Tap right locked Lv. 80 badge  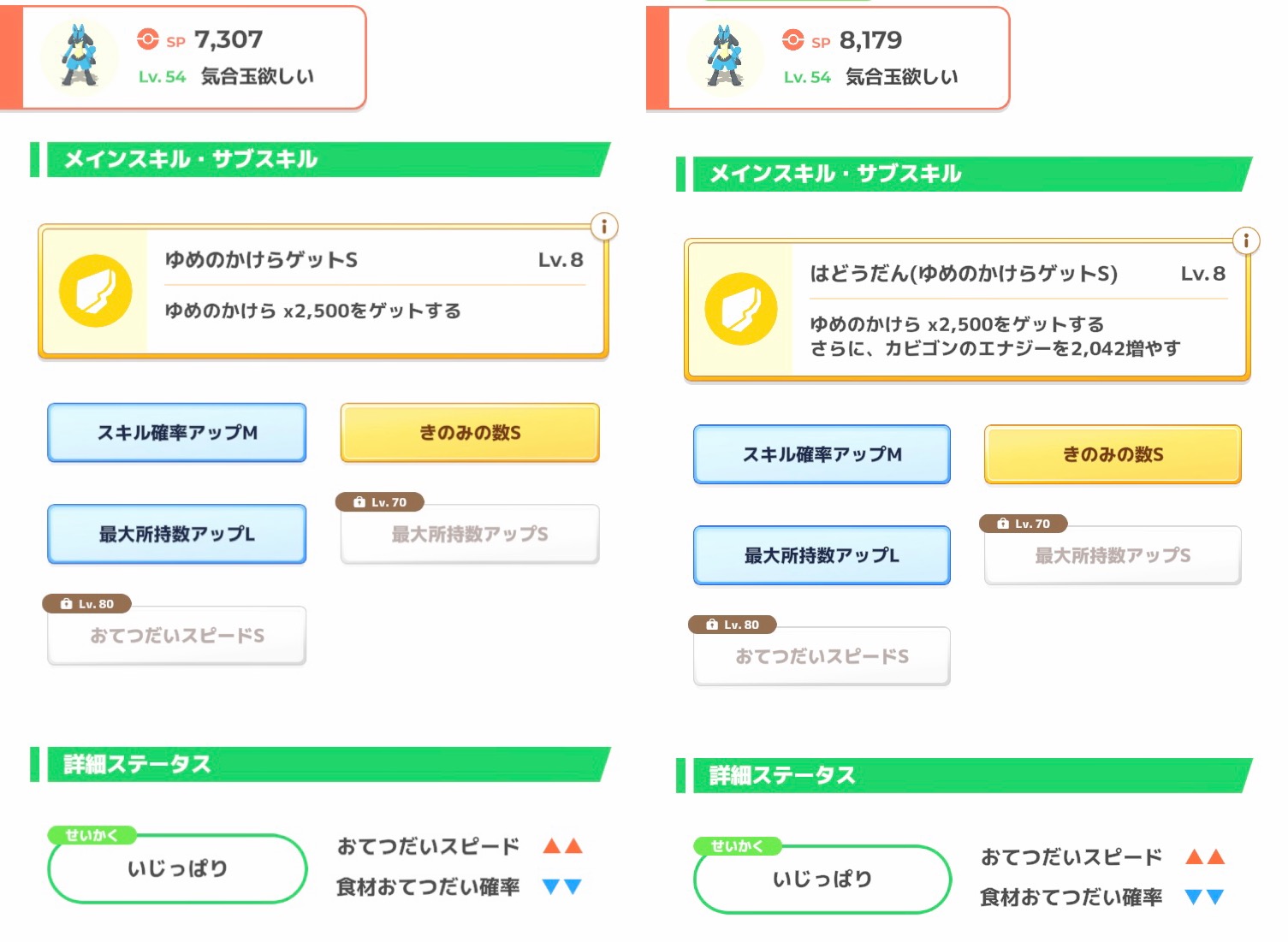[x=733, y=625]
